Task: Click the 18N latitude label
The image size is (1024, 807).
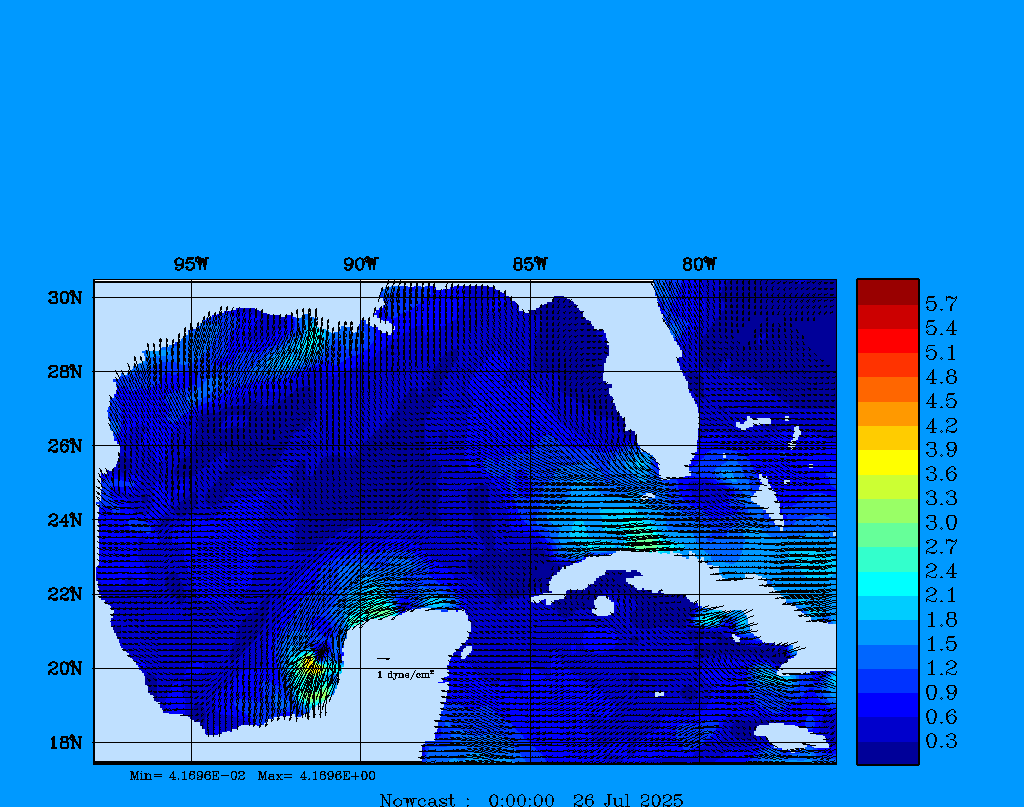Action: point(64,742)
